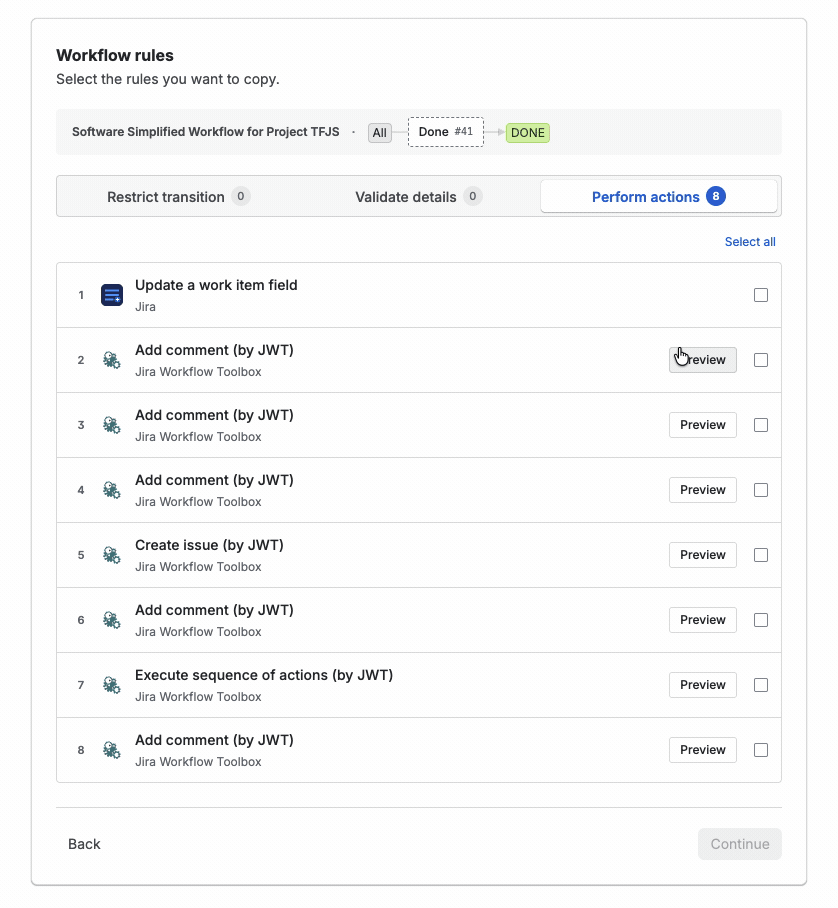Switch to the Restrict transition tab

178,196
